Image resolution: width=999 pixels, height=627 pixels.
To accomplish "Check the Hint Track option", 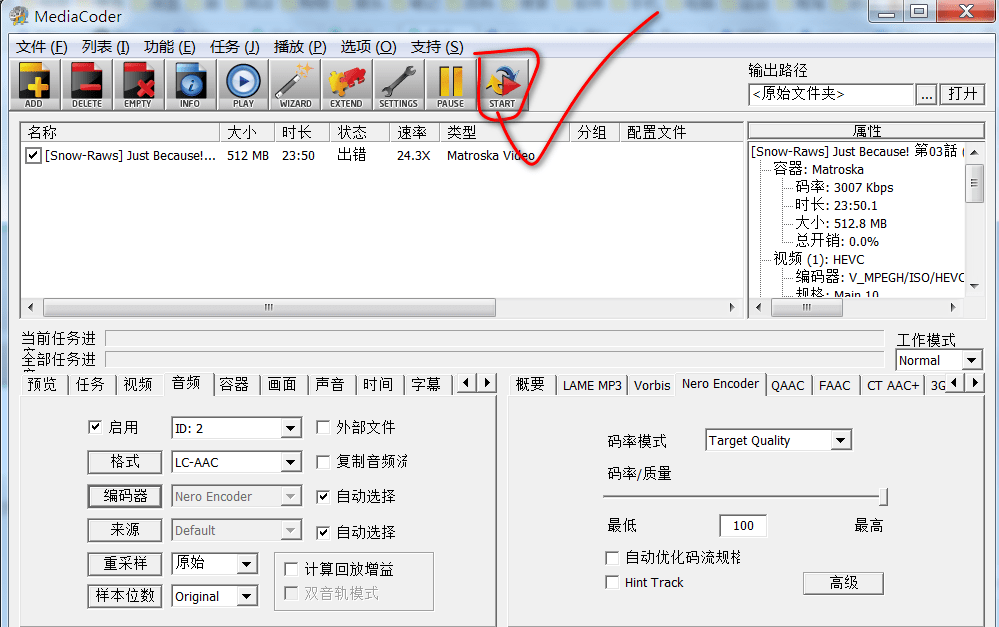I will pos(611,582).
